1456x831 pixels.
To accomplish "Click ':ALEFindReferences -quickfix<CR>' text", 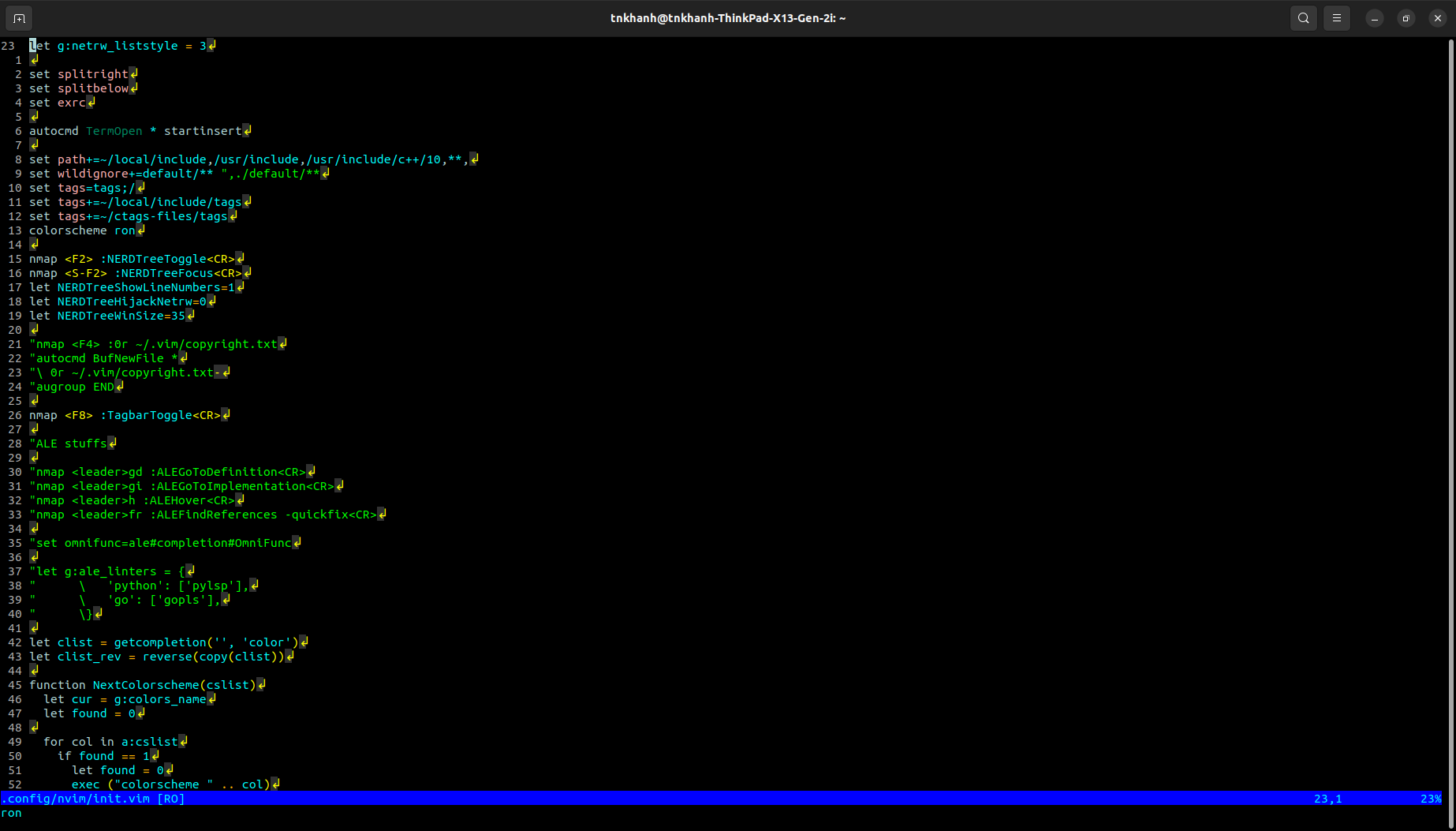I will pos(263,515).
